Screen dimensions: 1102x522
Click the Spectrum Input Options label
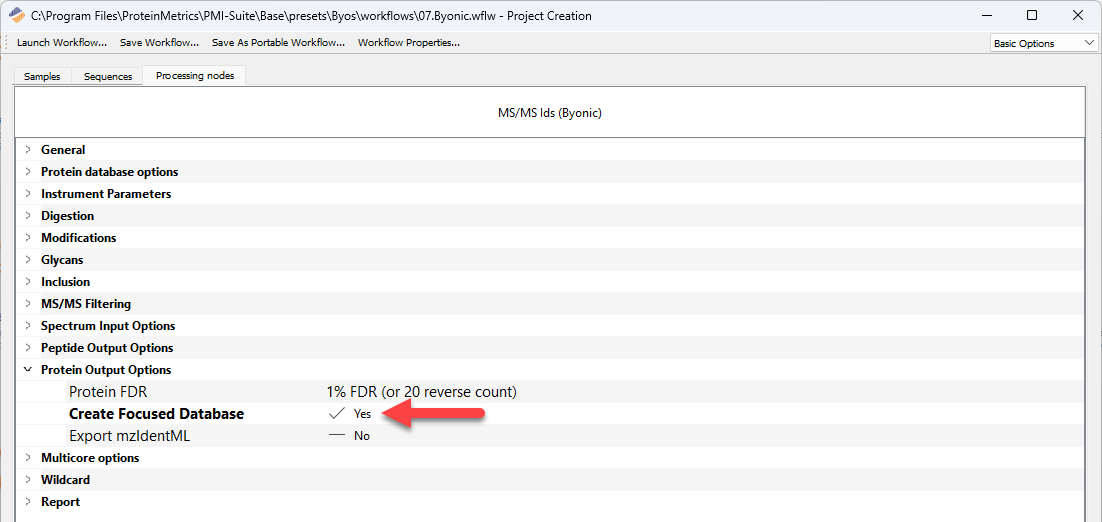pos(108,325)
